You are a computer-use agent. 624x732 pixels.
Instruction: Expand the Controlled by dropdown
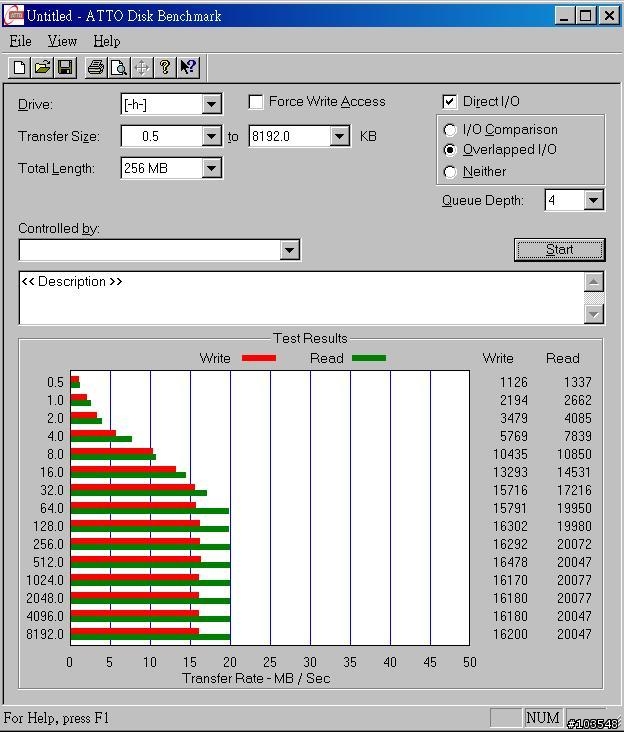289,250
